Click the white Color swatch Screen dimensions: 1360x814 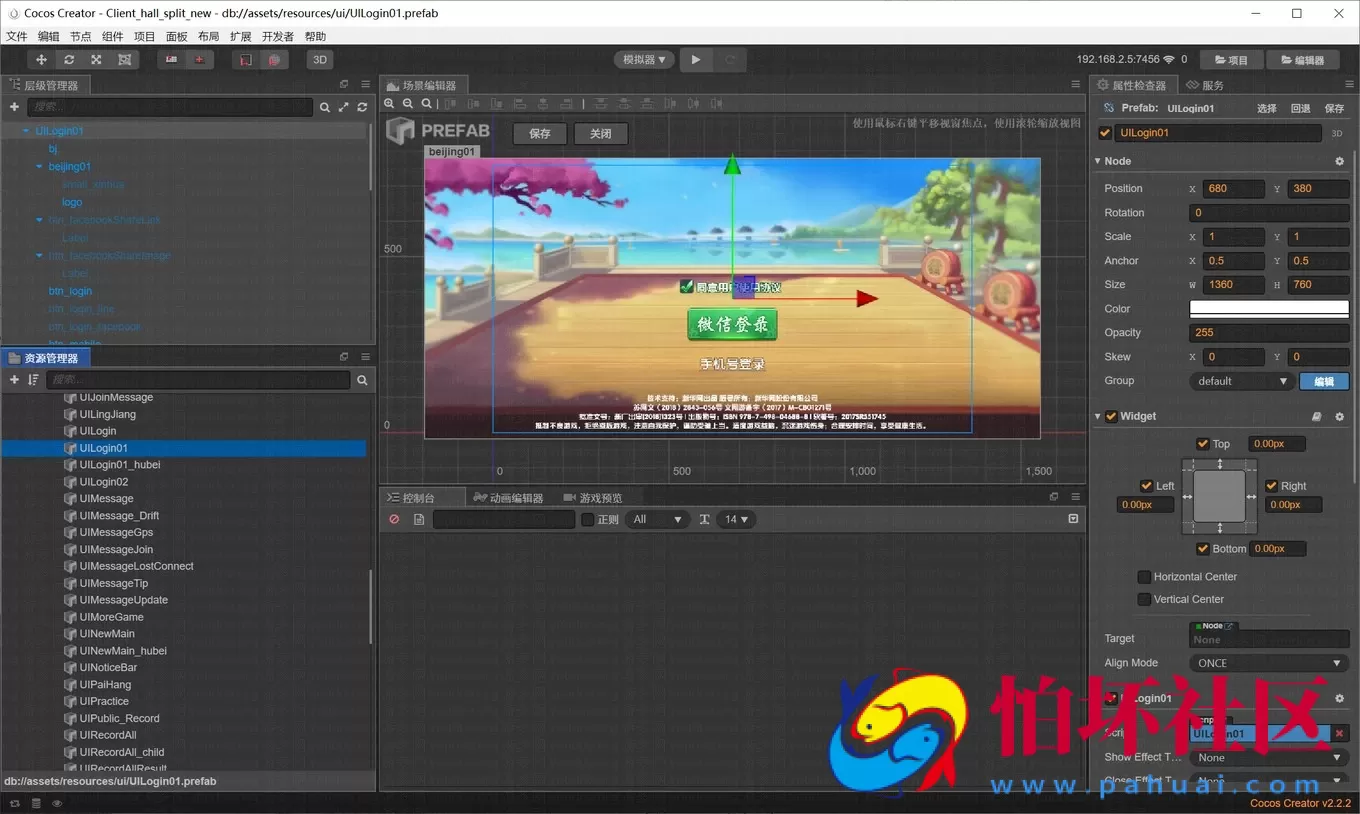pyautogui.click(x=1268, y=309)
